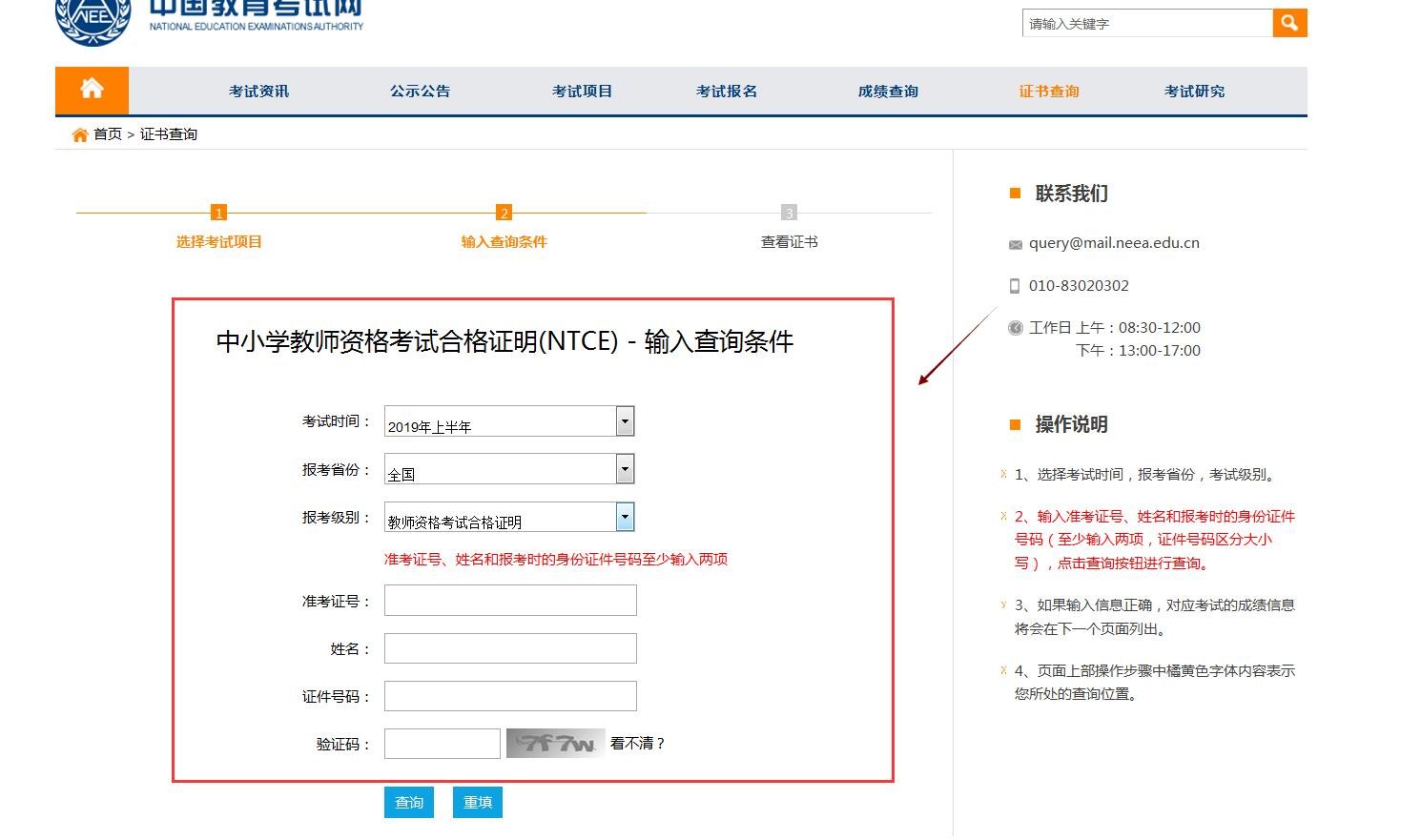Click the clock icon beside working hours
This screenshot has height=840, width=1421.
pyautogui.click(x=1014, y=327)
